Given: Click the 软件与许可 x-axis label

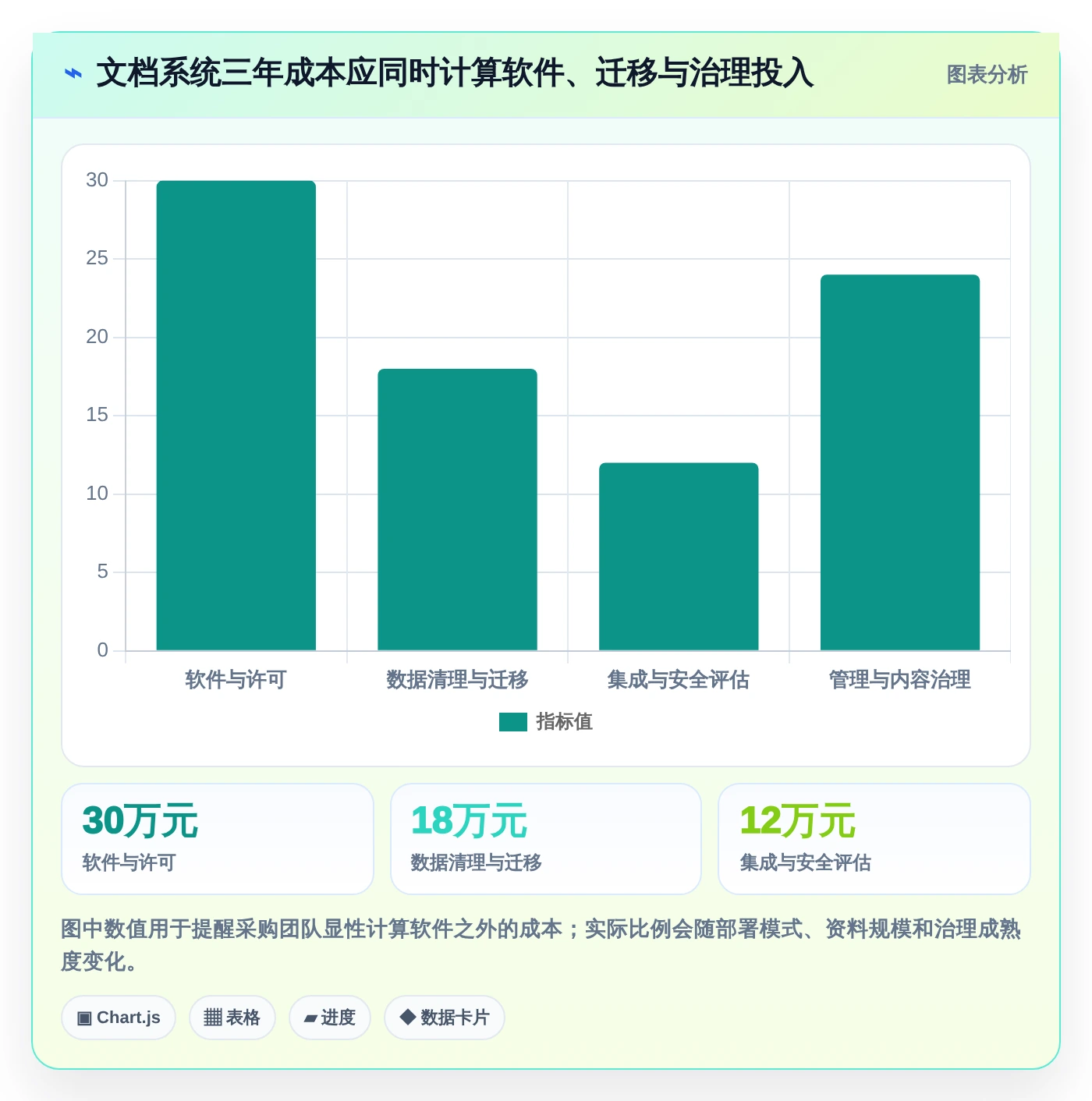Looking at the screenshot, I should [236, 680].
